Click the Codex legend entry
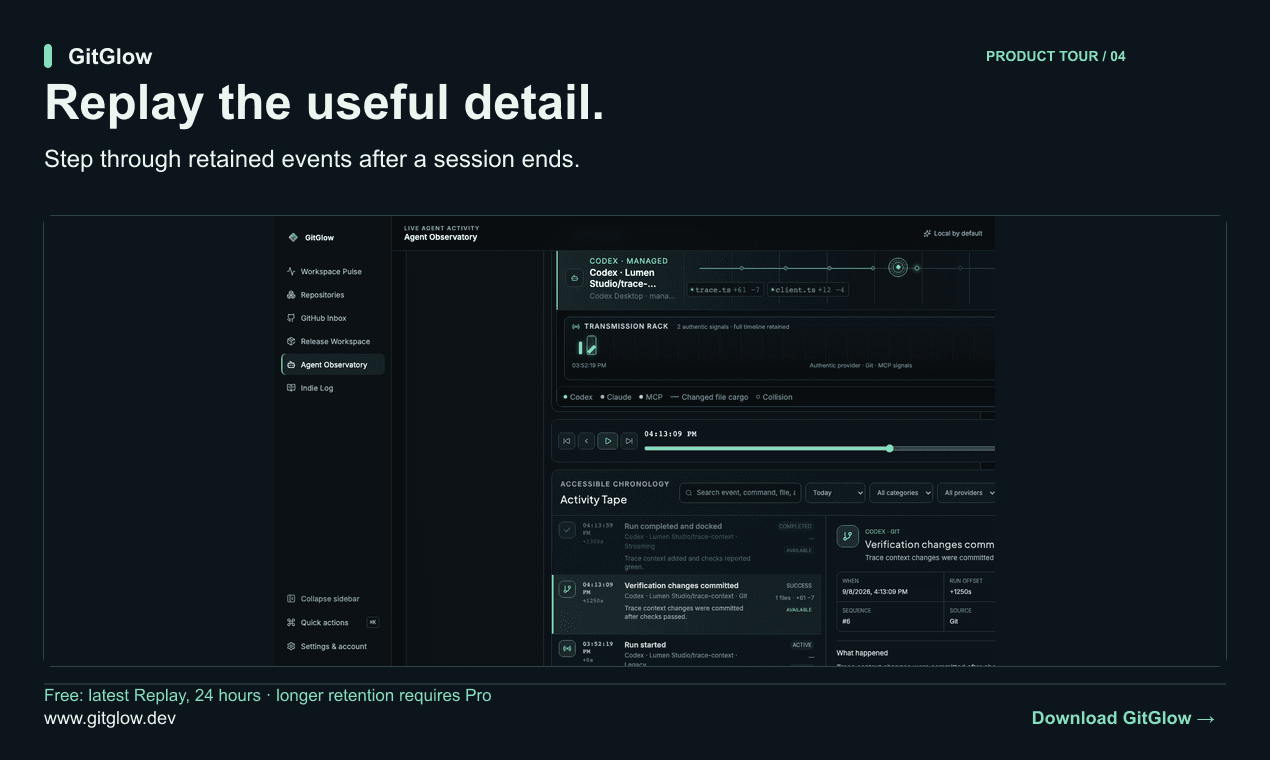The width and height of the screenshot is (1270, 760). tap(578, 397)
